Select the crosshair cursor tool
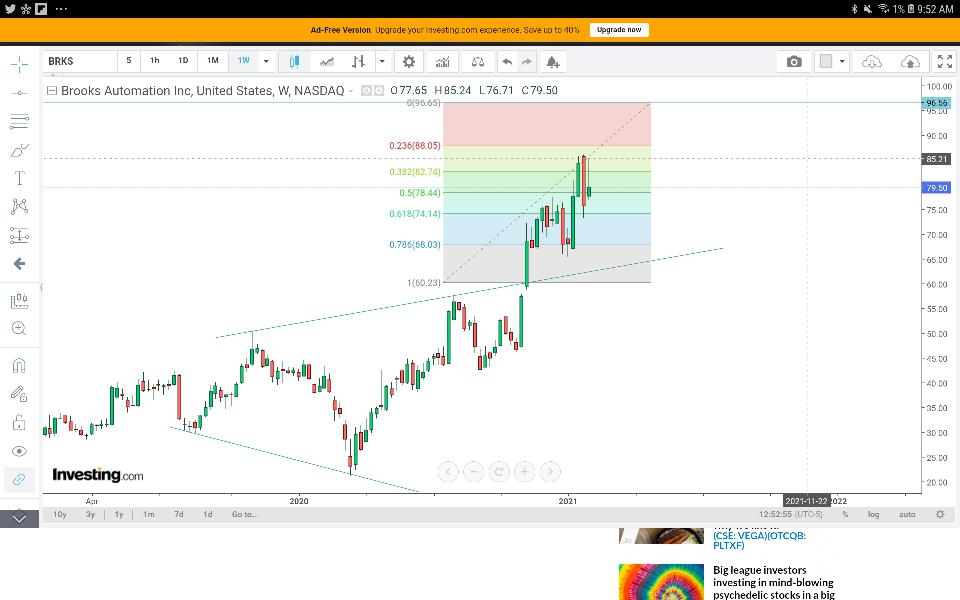Screen dimensions: 960x600 click(19, 64)
